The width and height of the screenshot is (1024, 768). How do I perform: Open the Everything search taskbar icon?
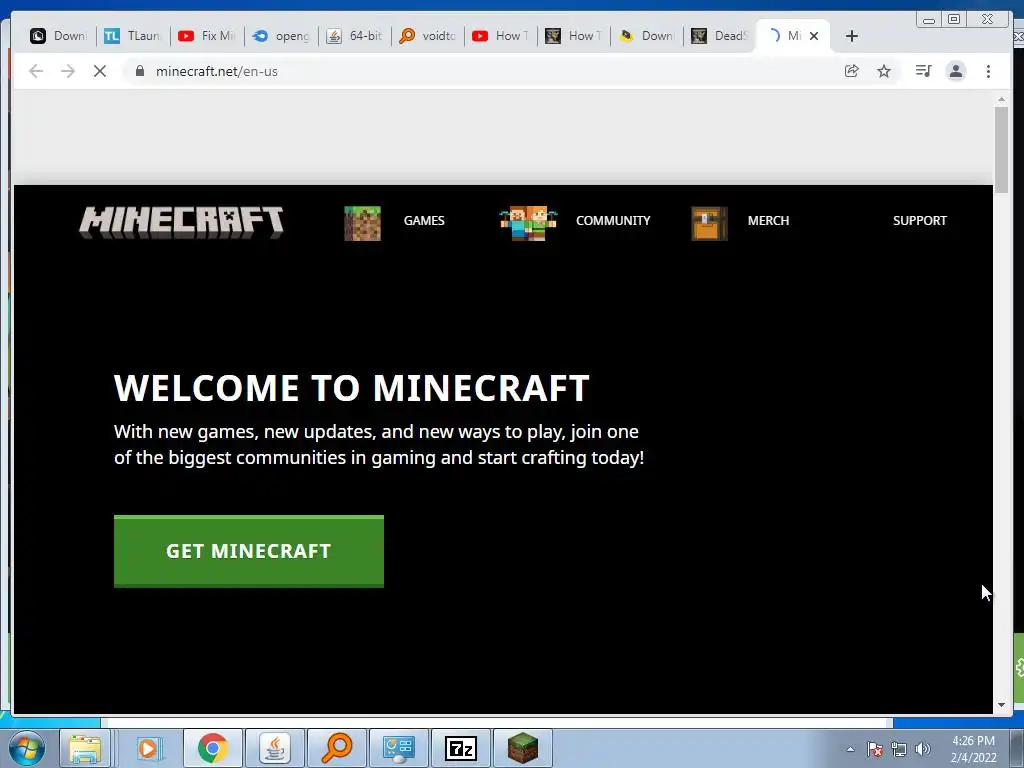(x=337, y=748)
